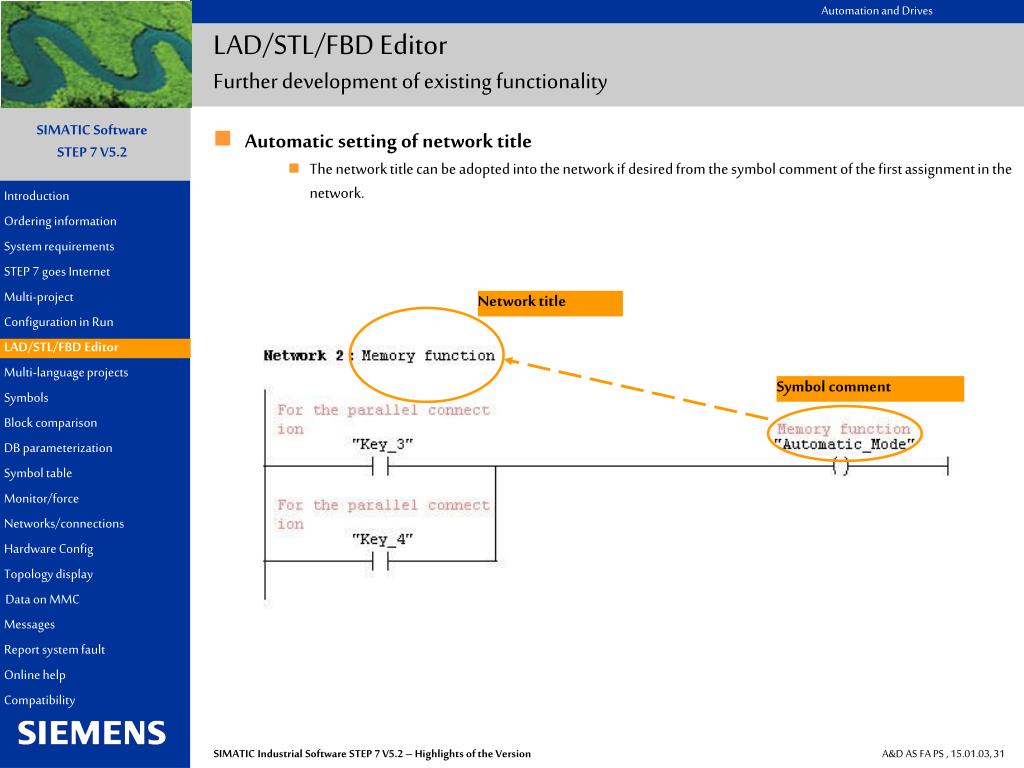
Task: Open the Introduction section
Action: (x=37, y=196)
